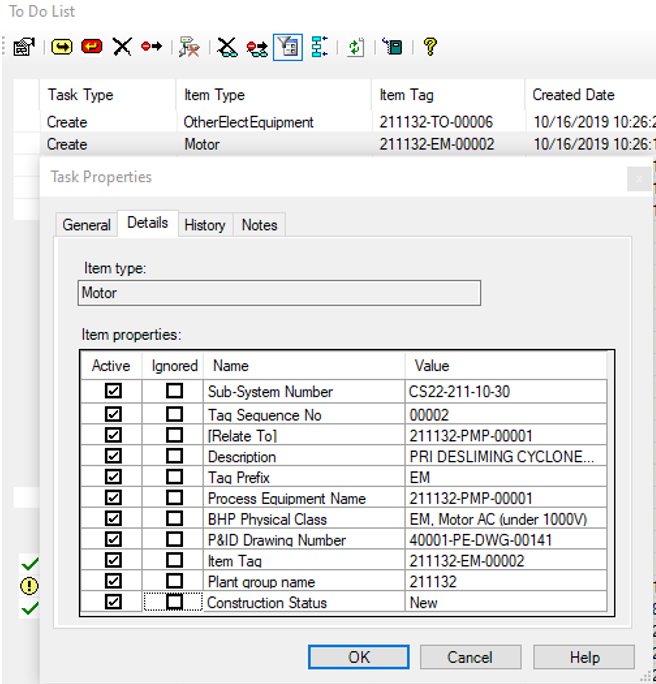This screenshot has width=656, height=684.
Task: Click the yellow question mark help icon
Action: (x=430, y=46)
